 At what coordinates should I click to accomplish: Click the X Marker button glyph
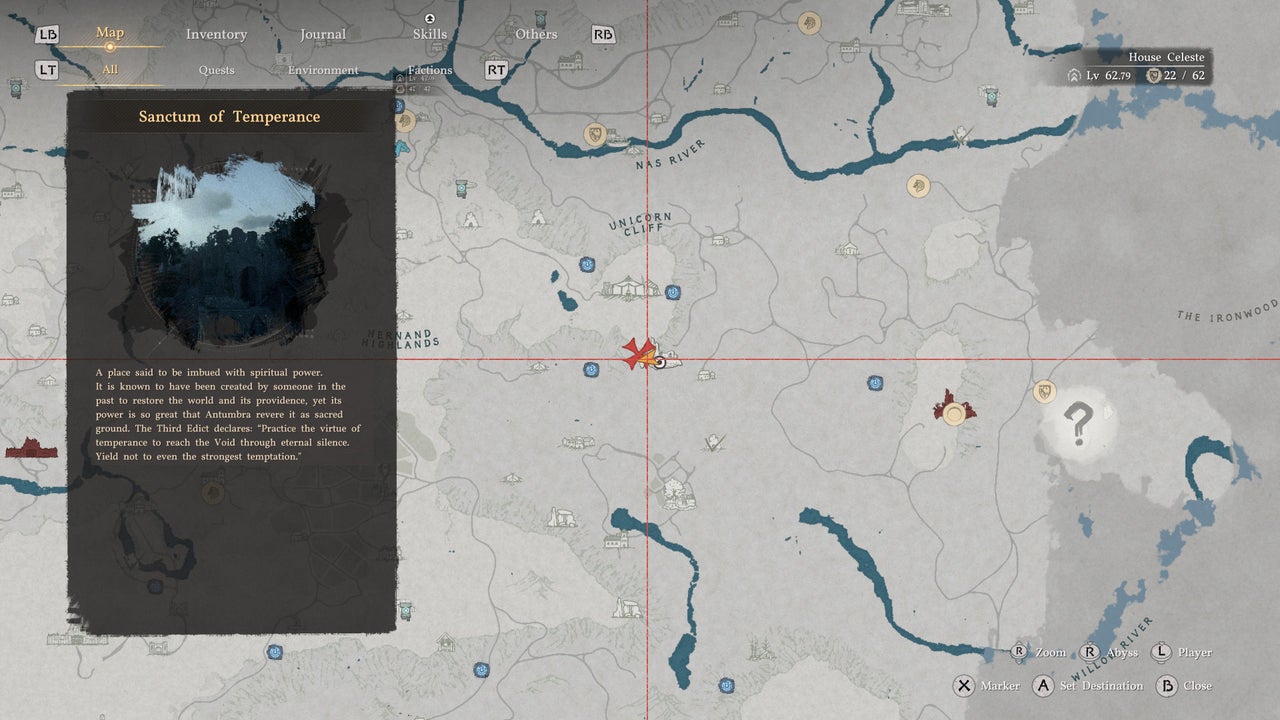(x=964, y=686)
